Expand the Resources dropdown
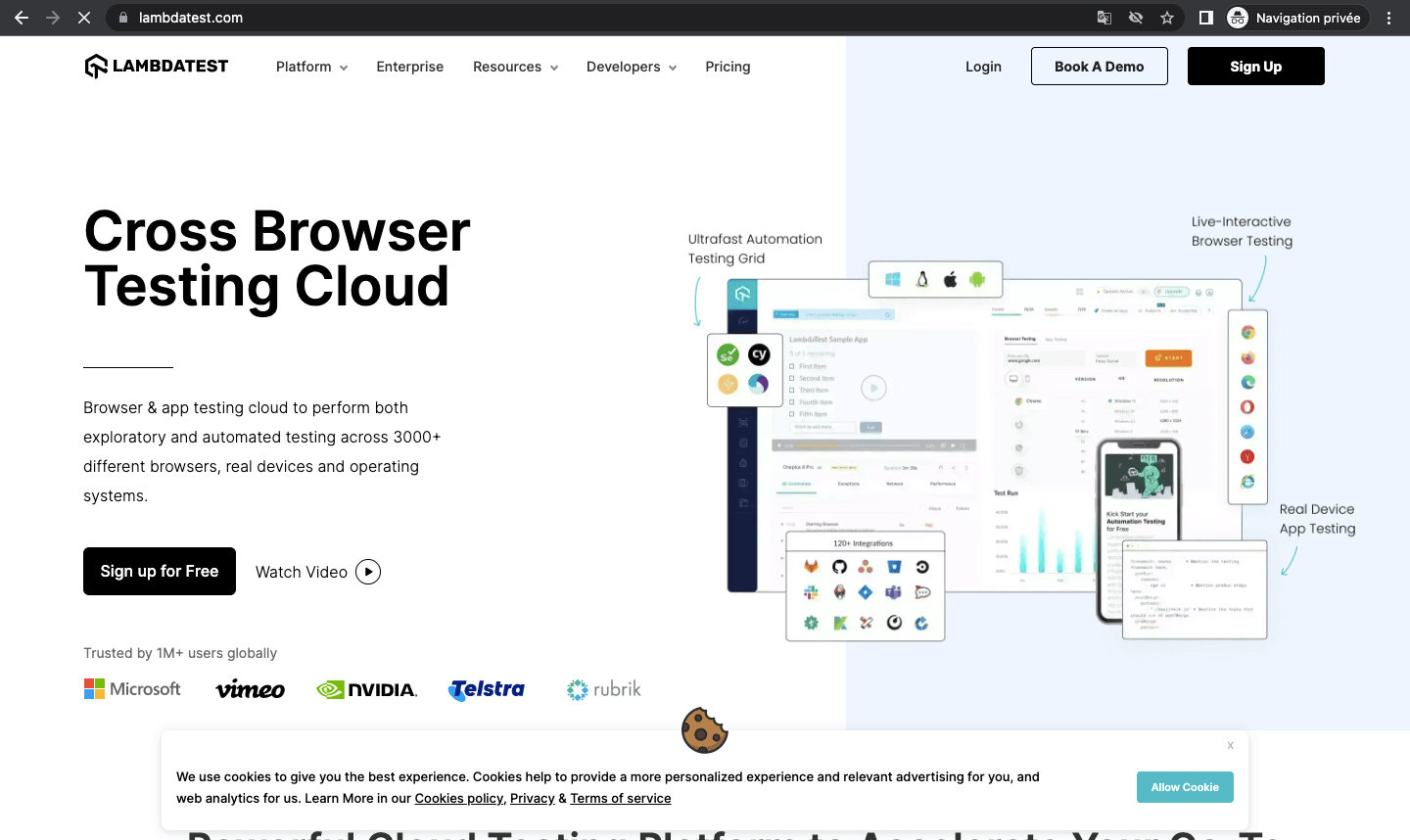Image resolution: width=1410 pixels, height=840 pixels. 515,67
